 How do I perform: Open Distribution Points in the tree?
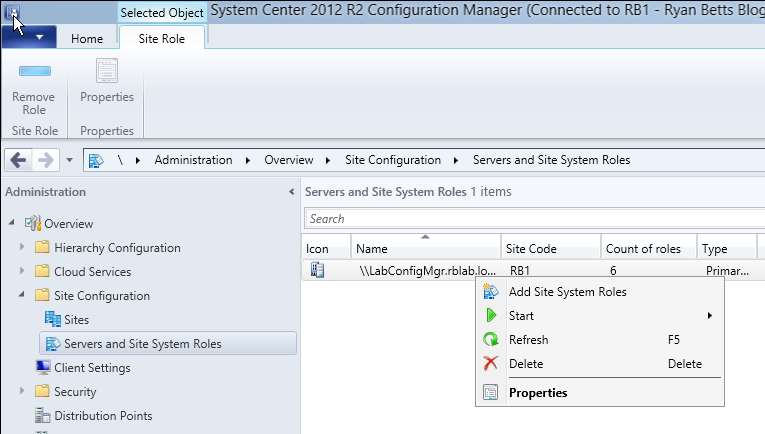tap(103, 415)
